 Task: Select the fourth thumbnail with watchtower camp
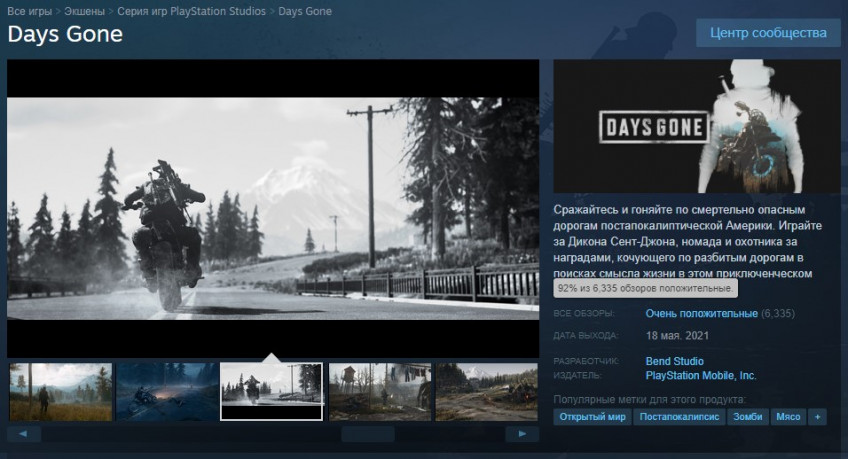[380, 391]
